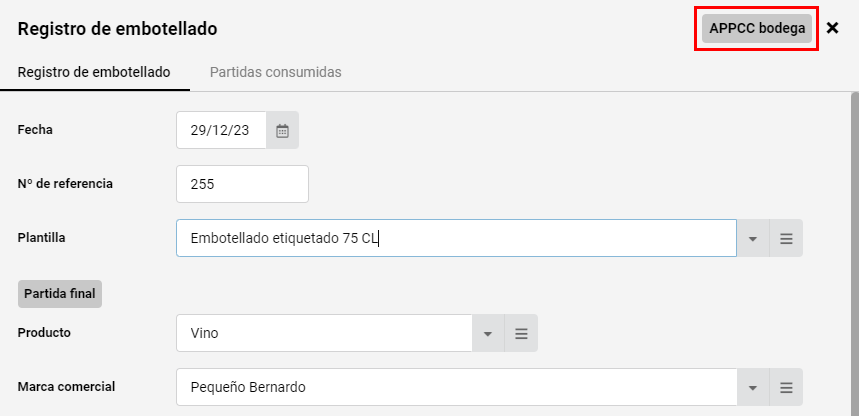Click the Nº de referencia field with 255
This screenshot has height=416, width=859.
pos(242,184)
